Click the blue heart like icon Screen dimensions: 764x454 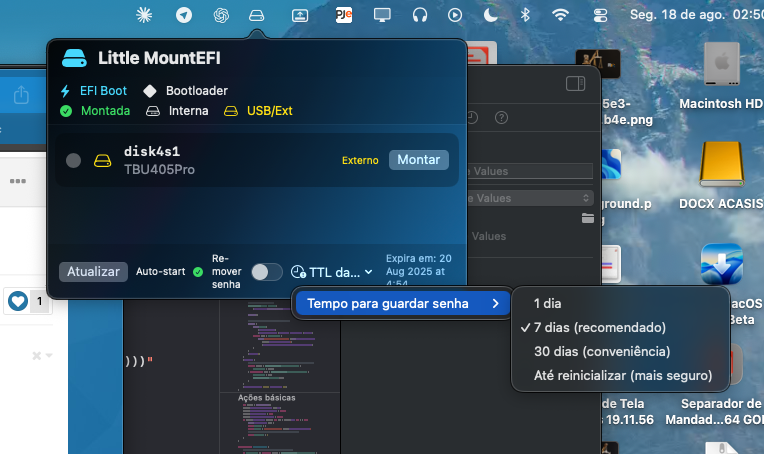18,301
